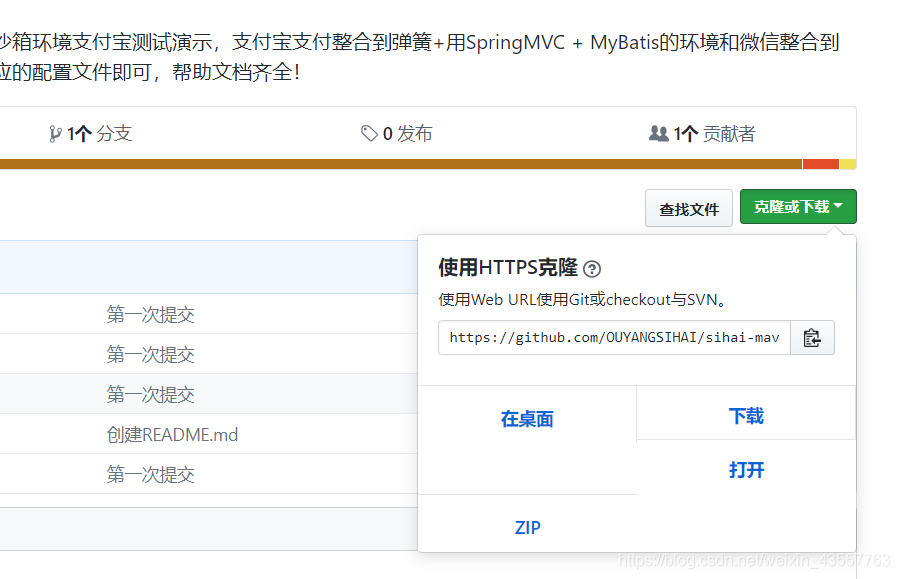Click the text 使用Web URL使用Git或checkout与SVN。

(x=582, y=300)
